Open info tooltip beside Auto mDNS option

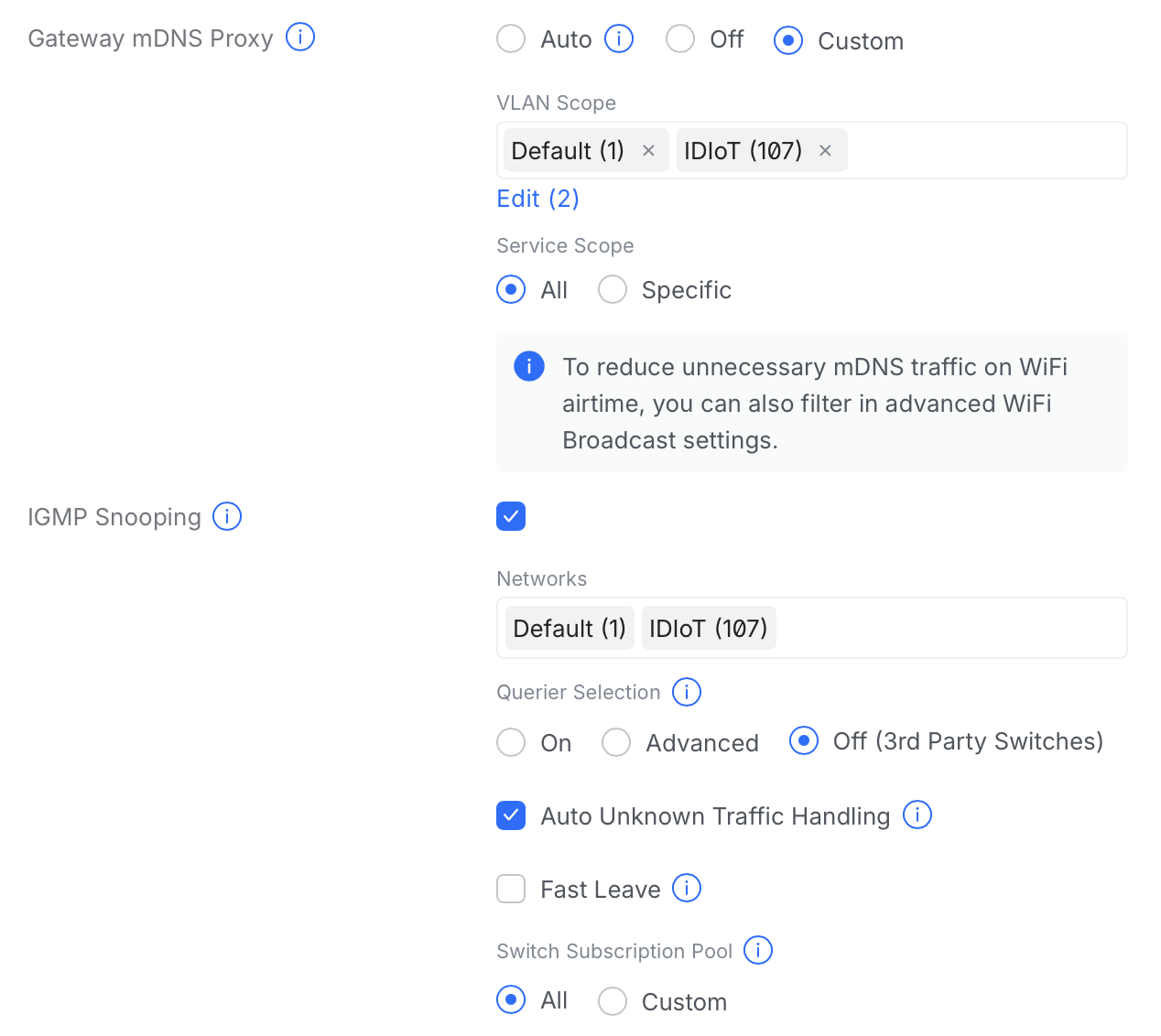619,39
